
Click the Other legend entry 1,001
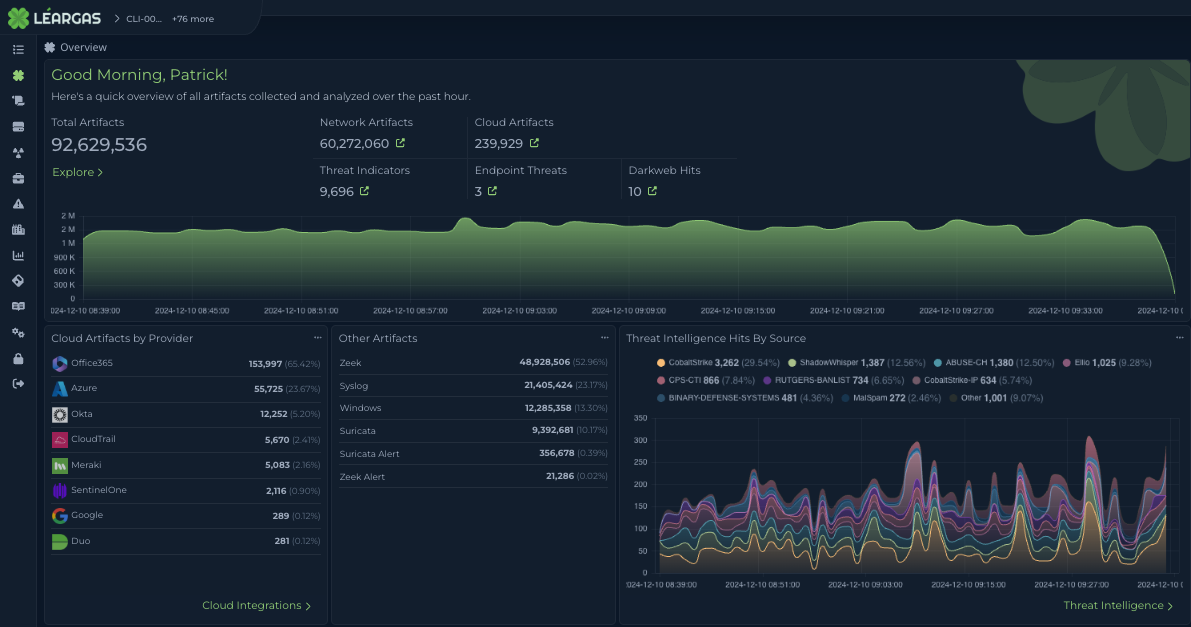pos(996,397)
